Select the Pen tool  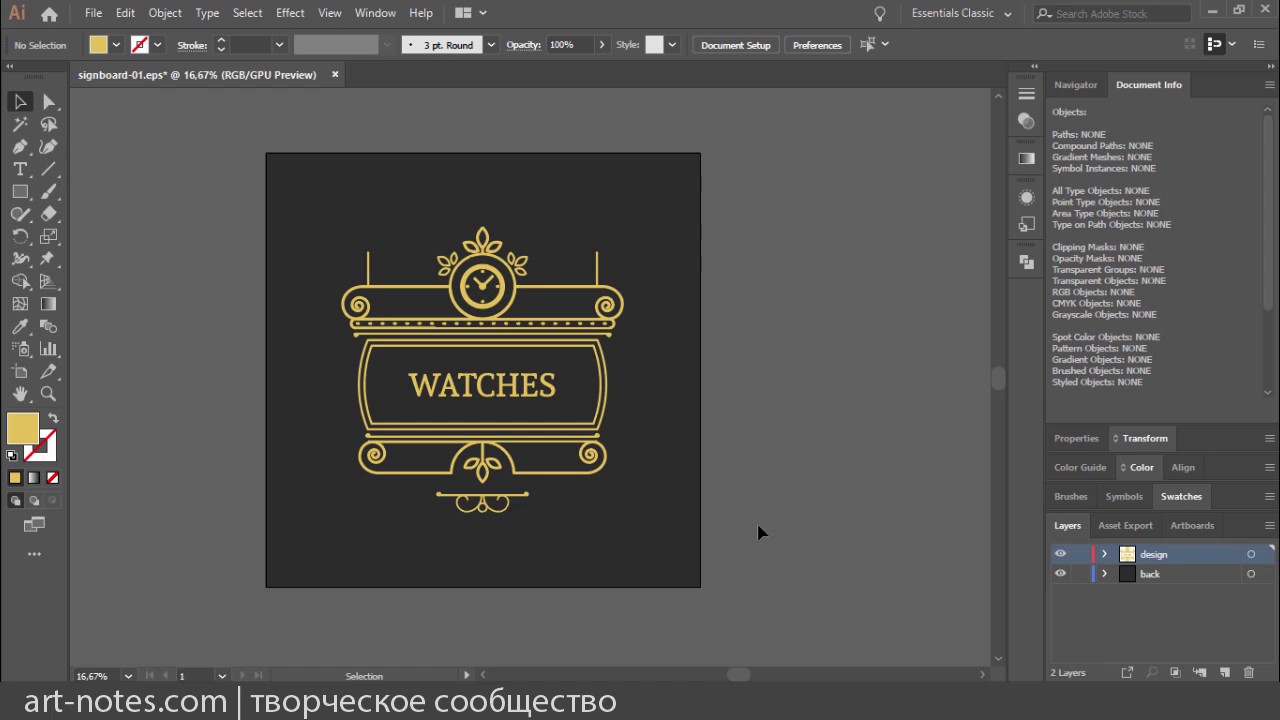[x=20, y=147]
